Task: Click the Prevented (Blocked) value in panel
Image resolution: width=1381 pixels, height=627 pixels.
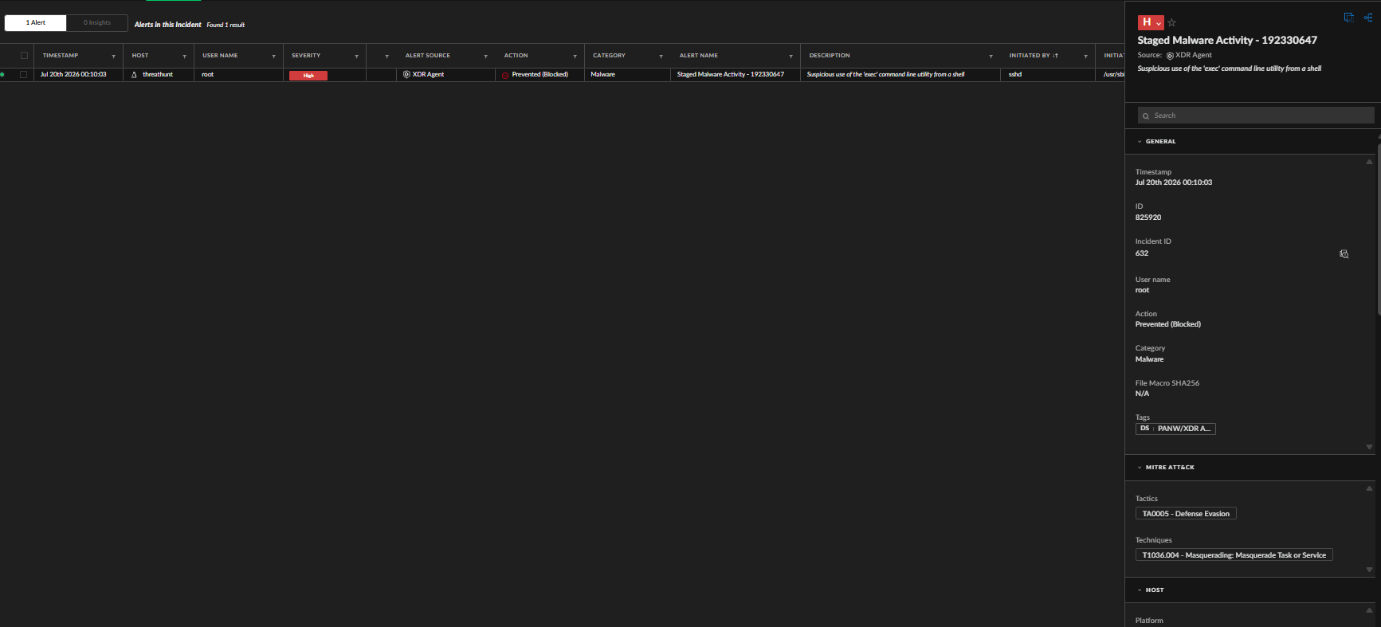Action: [1168, 324]
